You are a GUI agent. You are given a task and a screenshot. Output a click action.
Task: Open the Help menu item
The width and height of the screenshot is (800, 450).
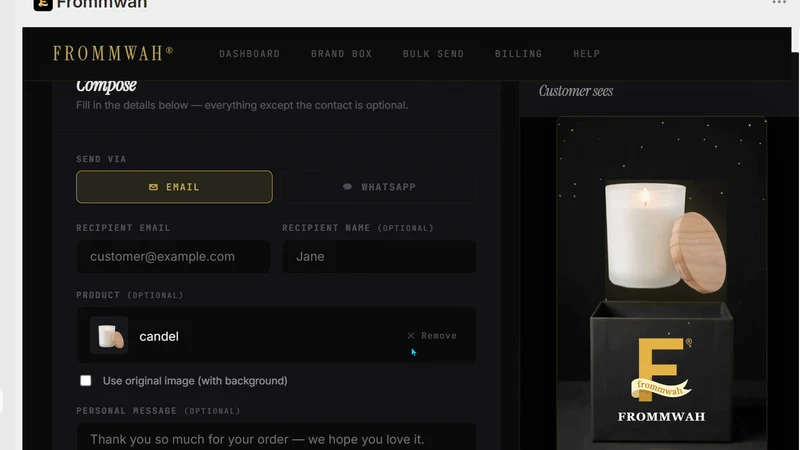[586, 54]
